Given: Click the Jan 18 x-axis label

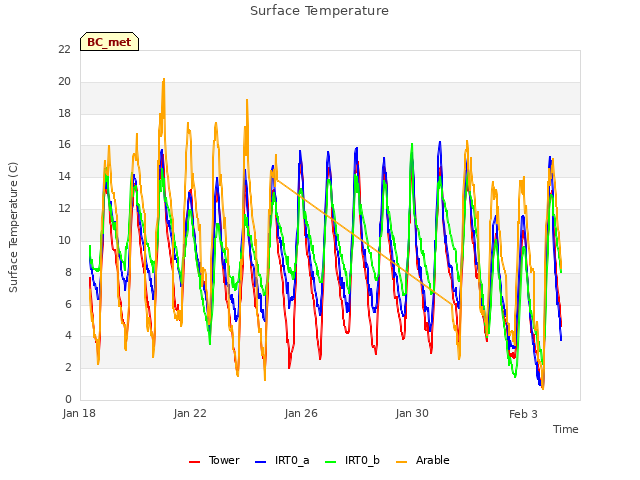Looking at the screenshot, I should (x=79, y=413).
